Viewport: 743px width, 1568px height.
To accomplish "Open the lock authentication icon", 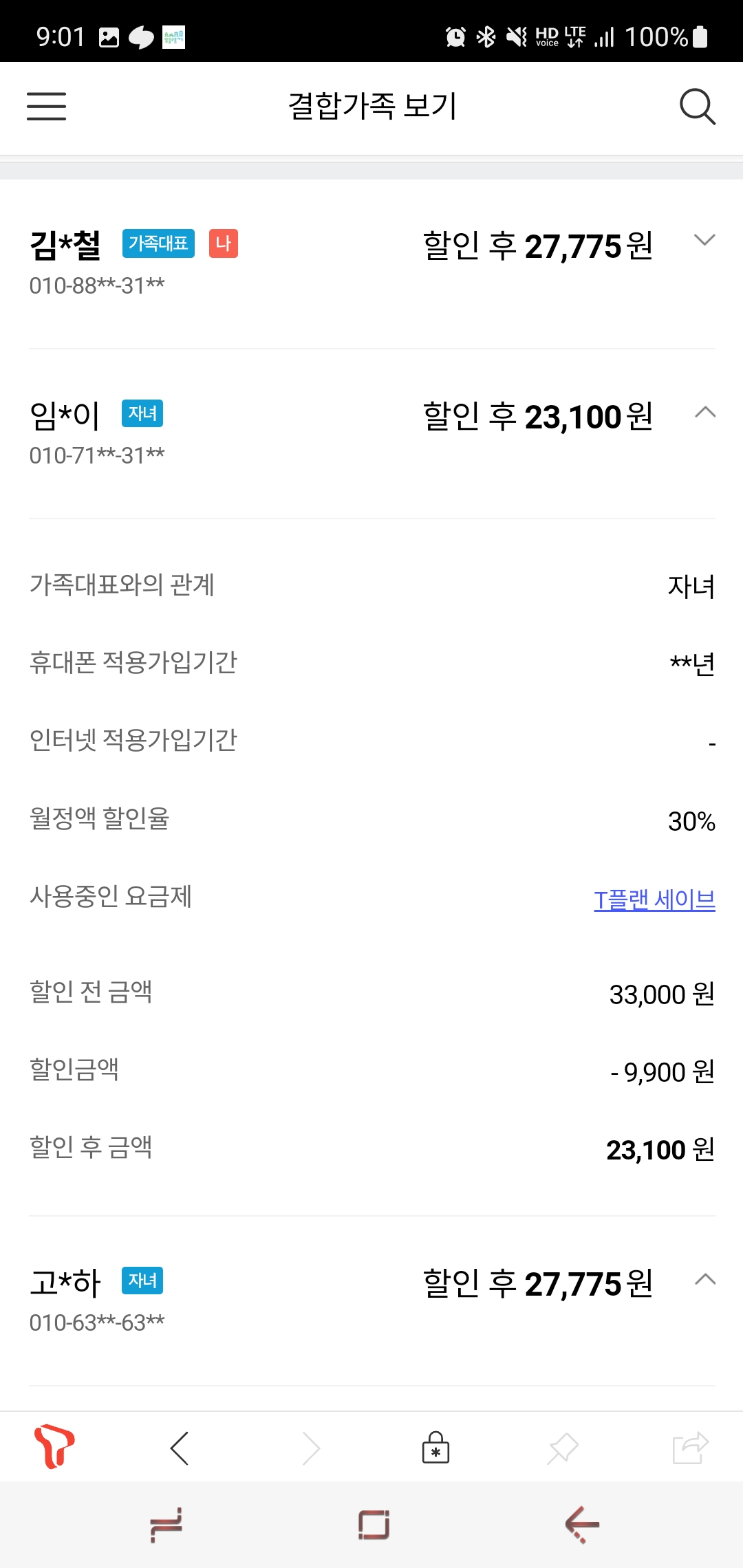I will pyautogui.click(x=435, y=1448).
